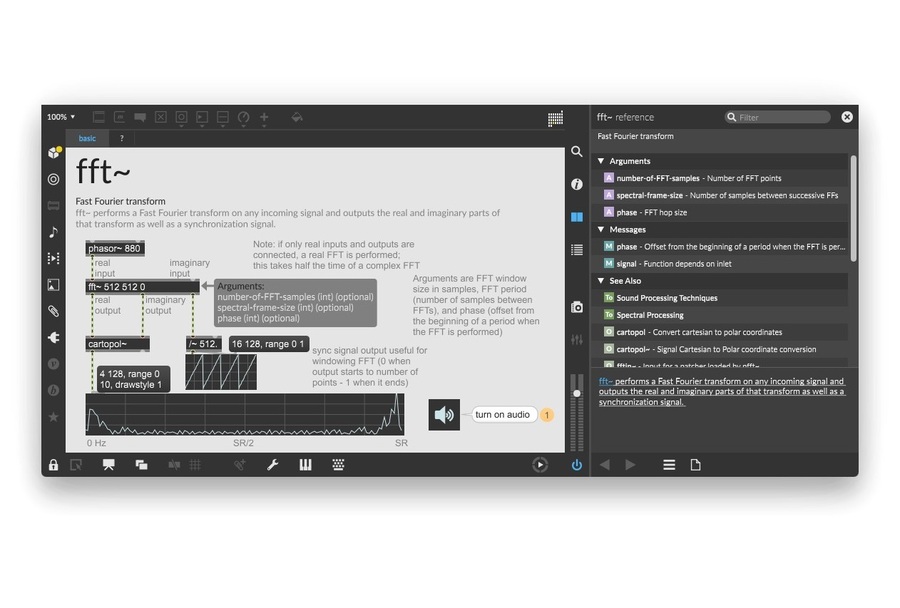Open the Favorites star icon
The height and width of the screenshot is (608, 900).
53,417
